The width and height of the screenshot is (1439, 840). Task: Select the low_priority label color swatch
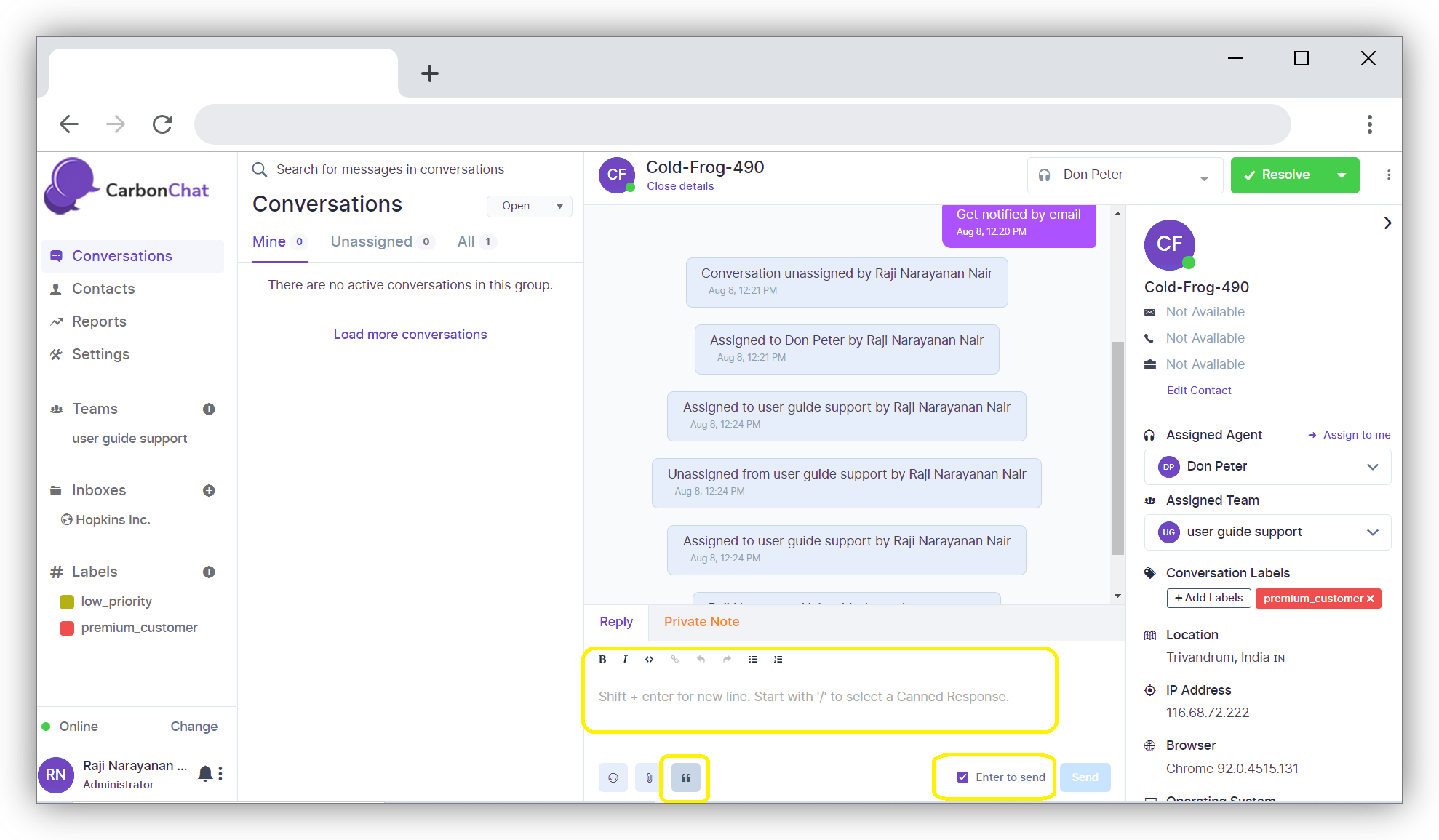(x=67, y=602)
